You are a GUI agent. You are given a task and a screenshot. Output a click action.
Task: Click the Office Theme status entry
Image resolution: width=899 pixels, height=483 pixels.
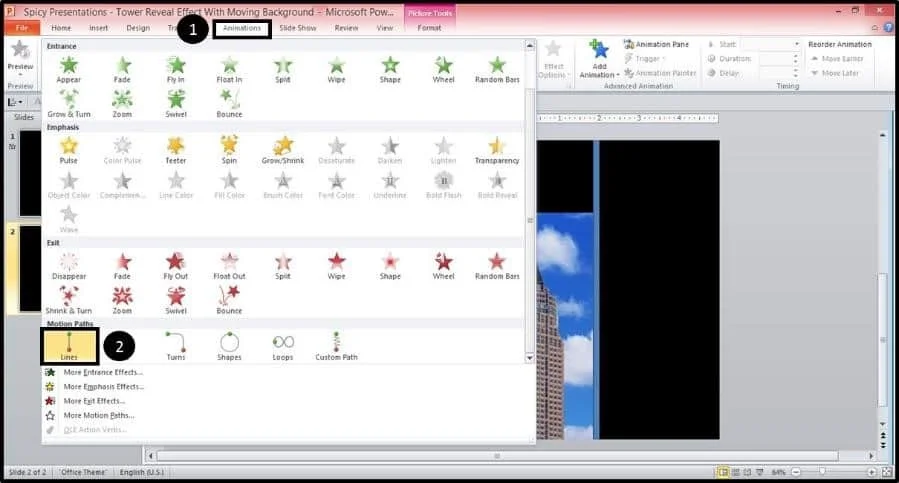pos(83,472)
